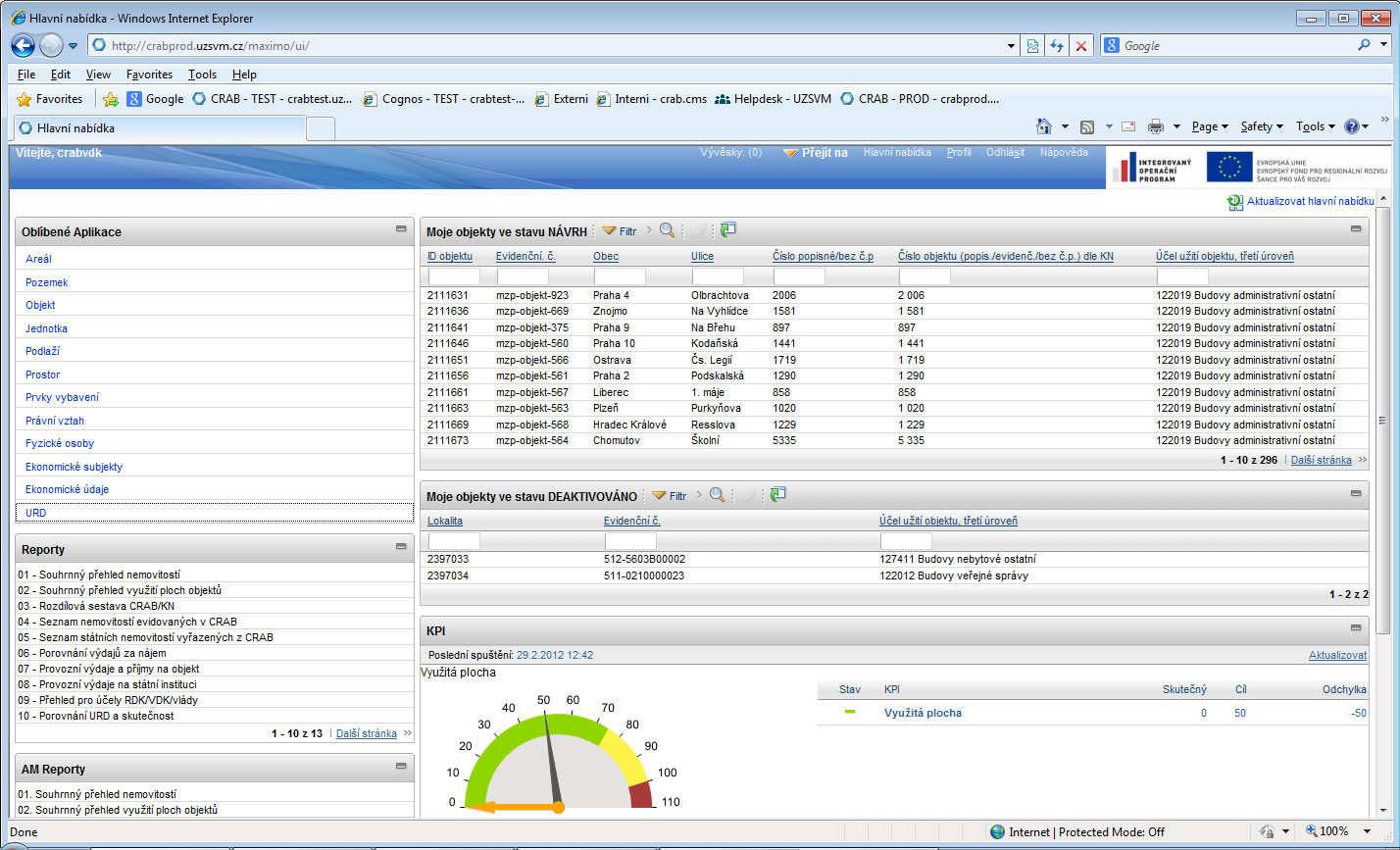Click the Profil link in header
This screenshot has height=850, width=1400.
[959, 153]
